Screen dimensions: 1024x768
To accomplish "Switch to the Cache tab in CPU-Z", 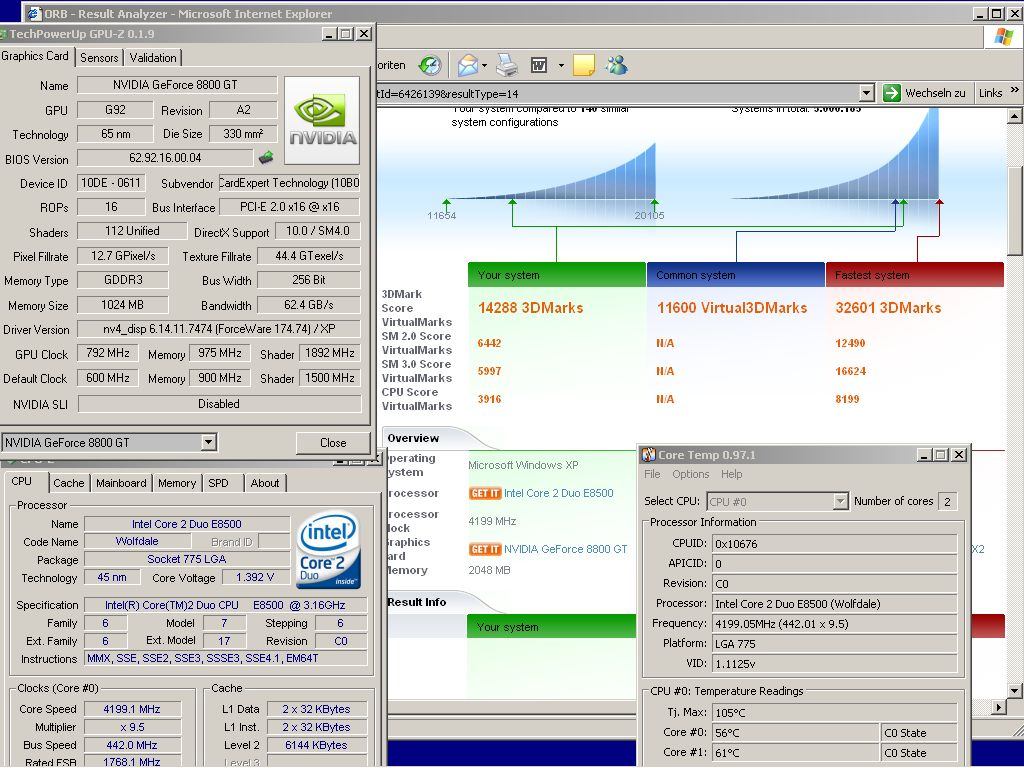I will coord(69,483).
